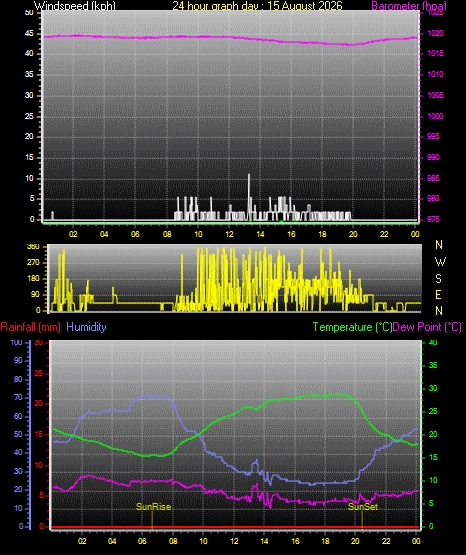Image resolution: width=466 pixels, height=555 pixels.
Task: Click the "08" hour label under temperature chart
Action: [173, 541]
